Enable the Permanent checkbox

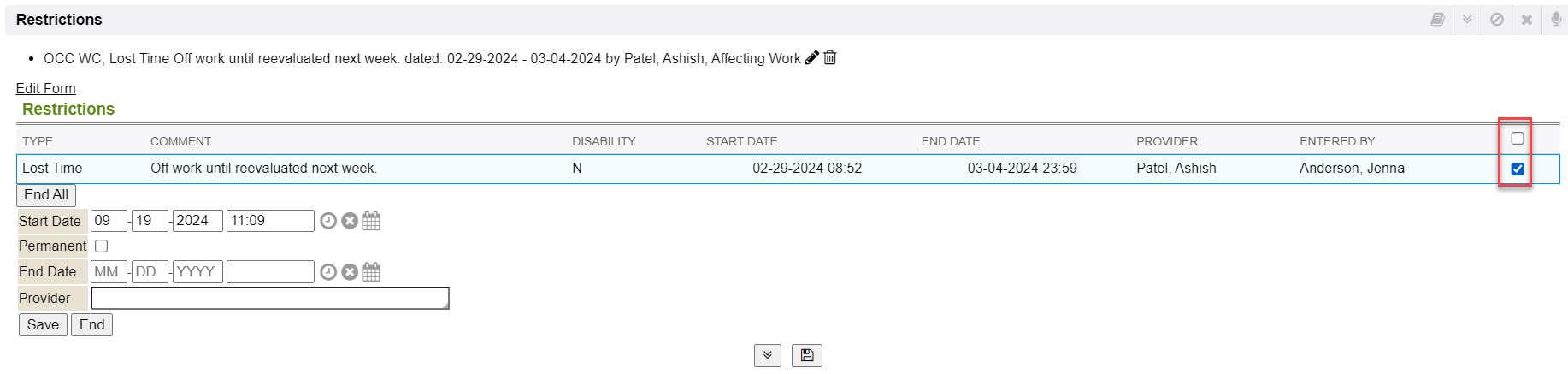coord(102,246)
